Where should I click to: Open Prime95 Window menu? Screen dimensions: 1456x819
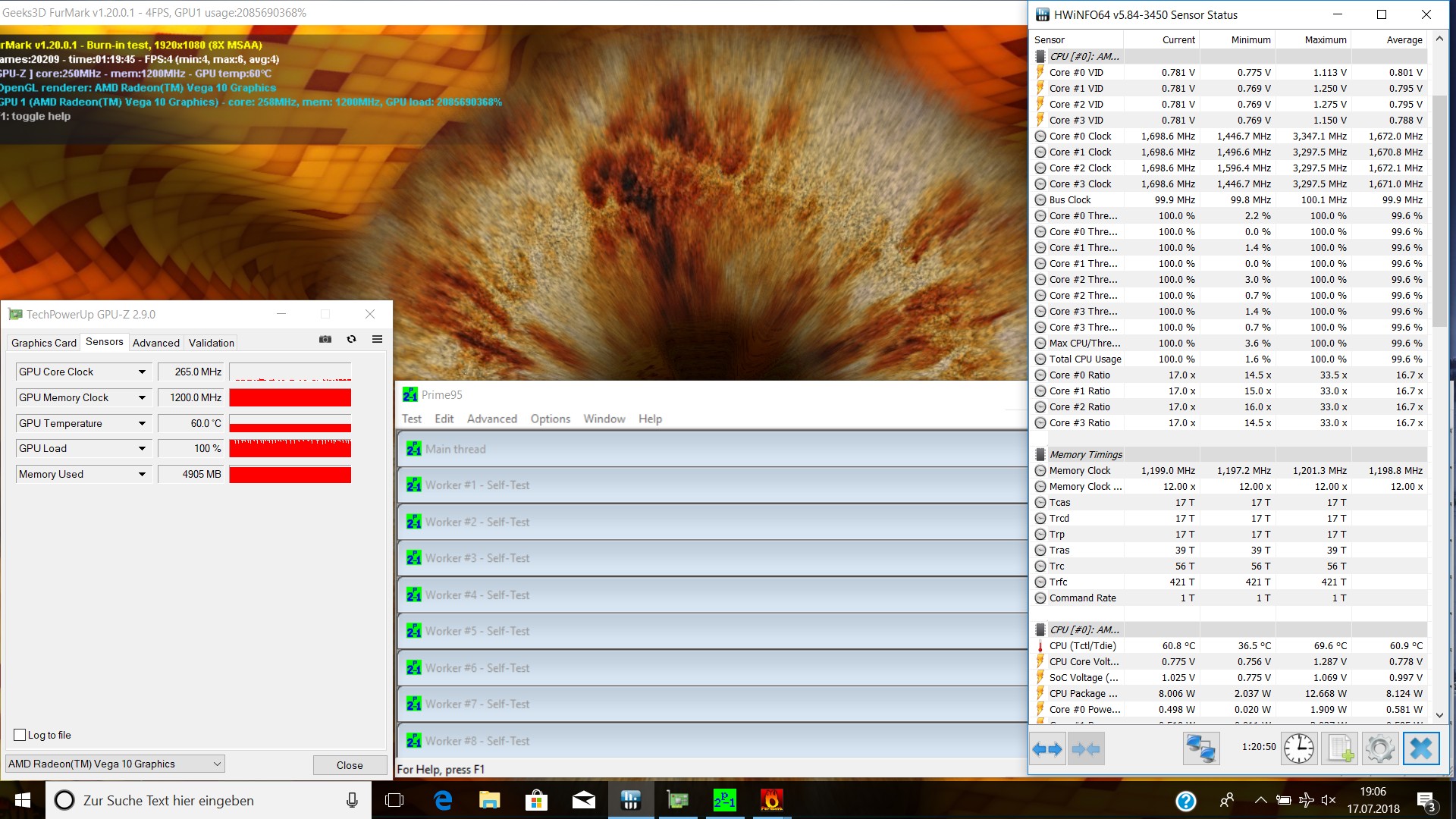coord(604,419)
